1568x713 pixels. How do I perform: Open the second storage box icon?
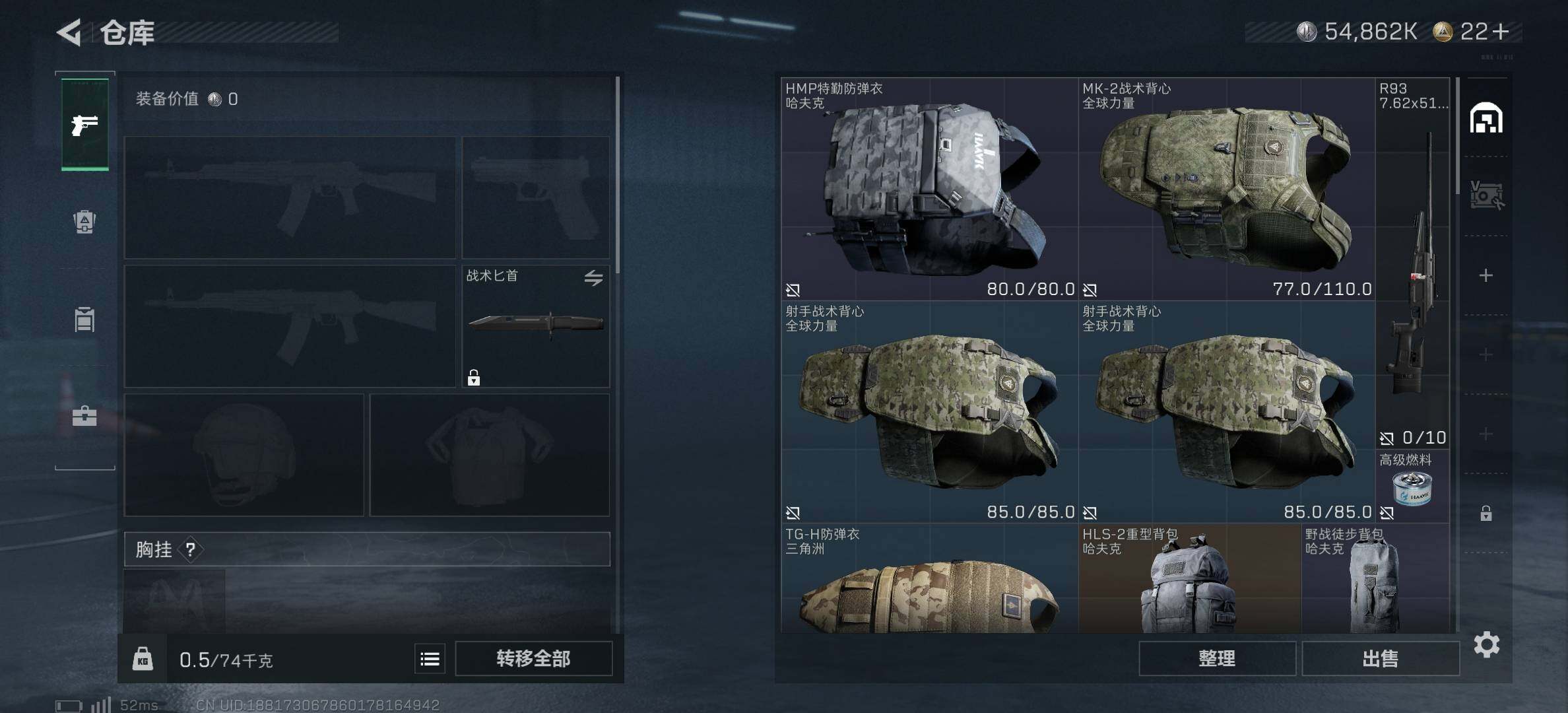coord(1486,195)
